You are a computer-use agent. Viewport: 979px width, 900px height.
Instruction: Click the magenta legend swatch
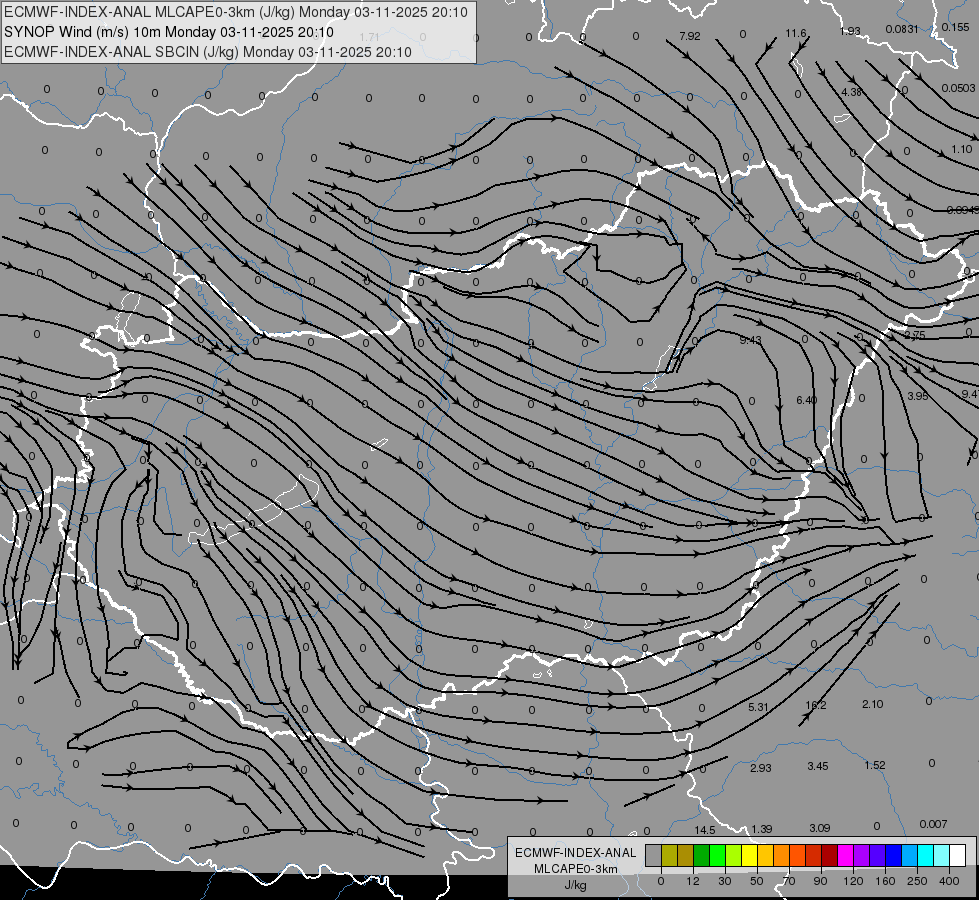pos(845,856)
